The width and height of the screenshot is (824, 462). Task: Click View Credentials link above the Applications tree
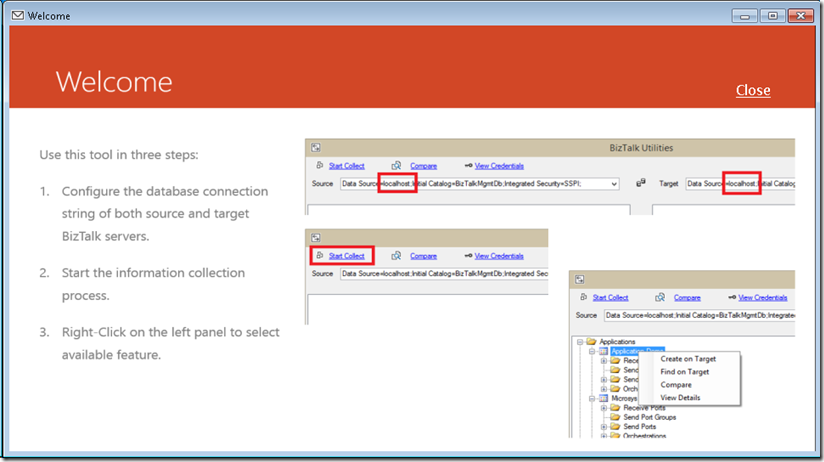[763, 297]
